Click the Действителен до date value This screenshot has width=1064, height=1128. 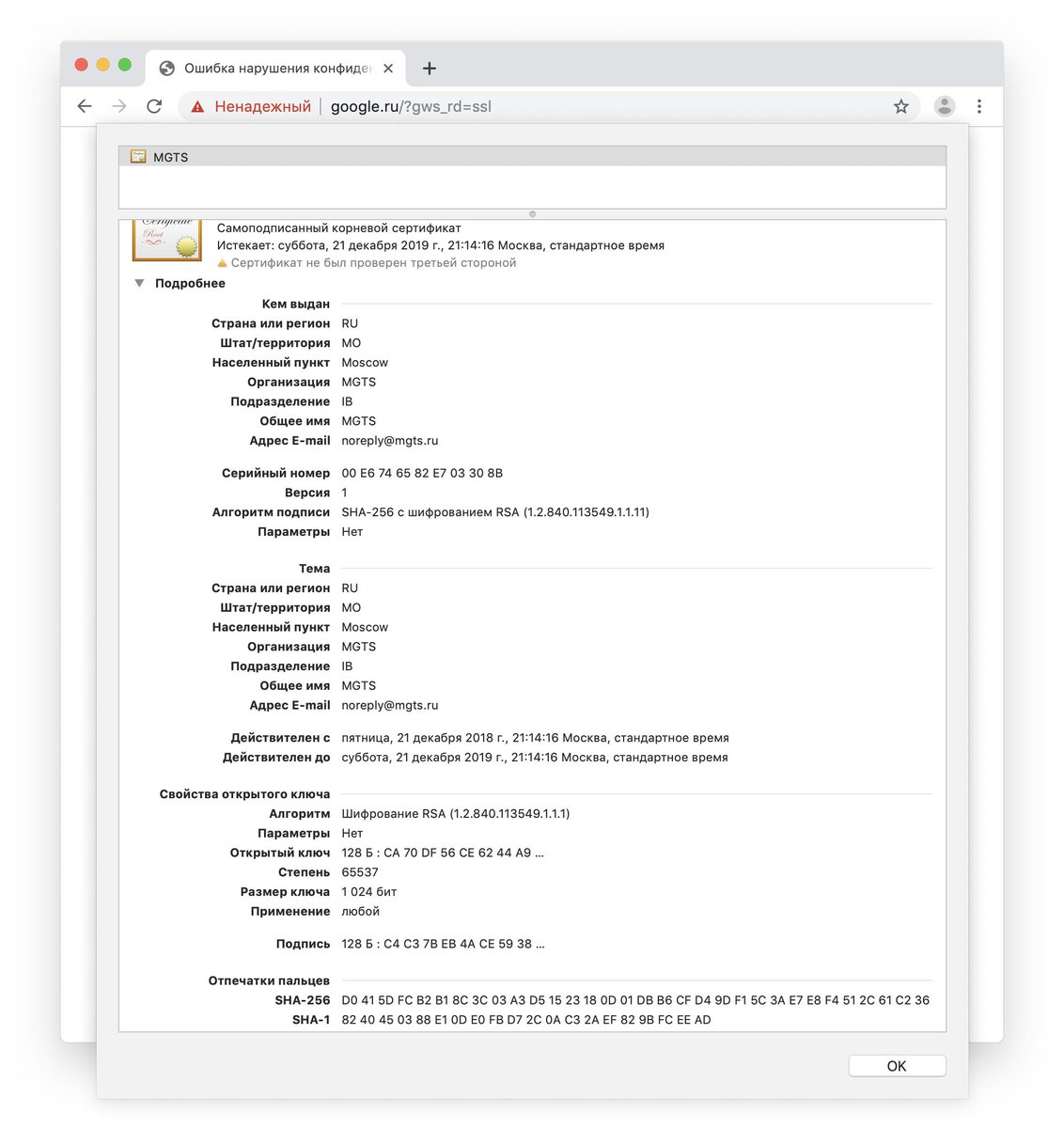click(535, 758)
